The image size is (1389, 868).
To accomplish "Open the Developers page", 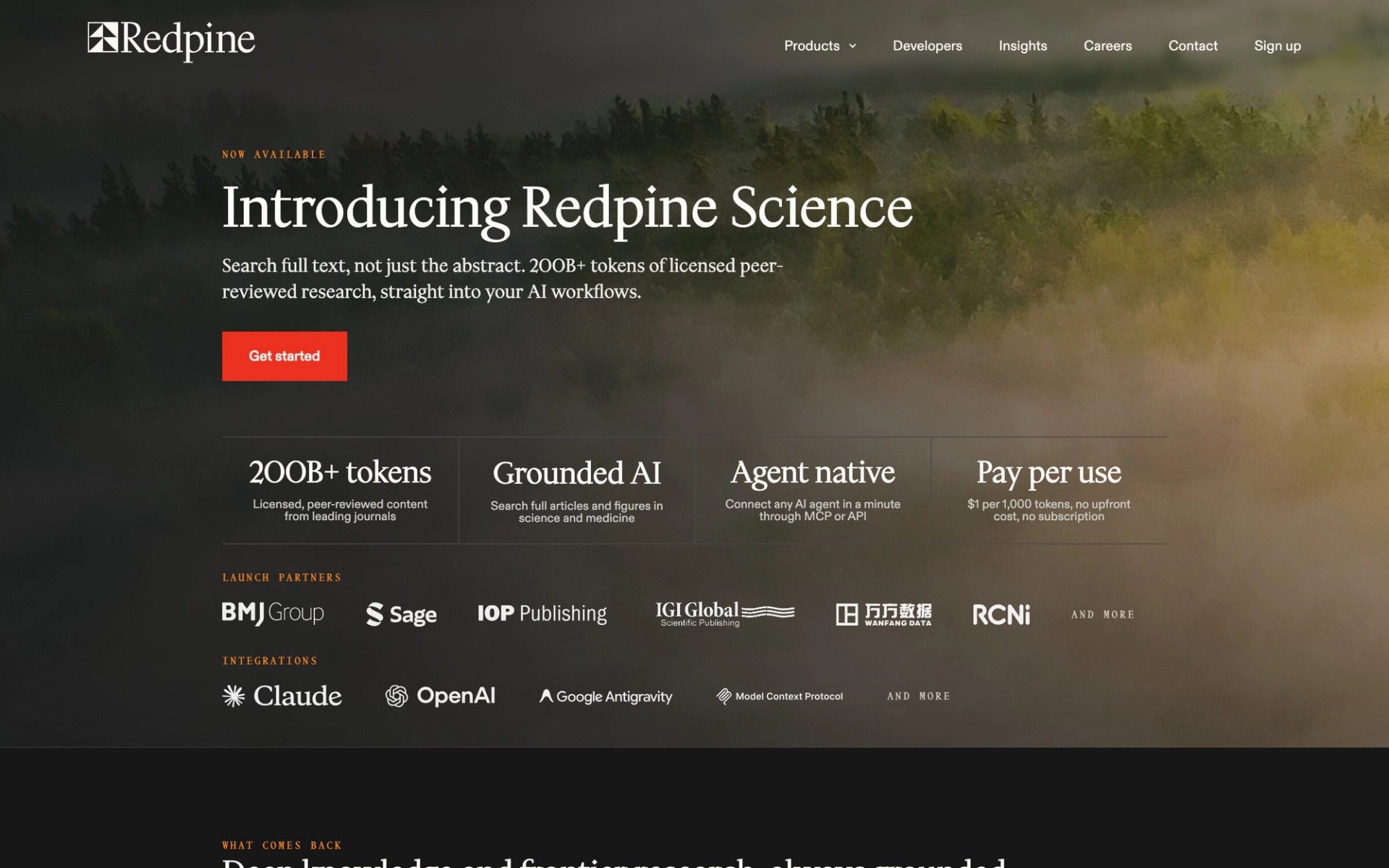I will (927, 46).
